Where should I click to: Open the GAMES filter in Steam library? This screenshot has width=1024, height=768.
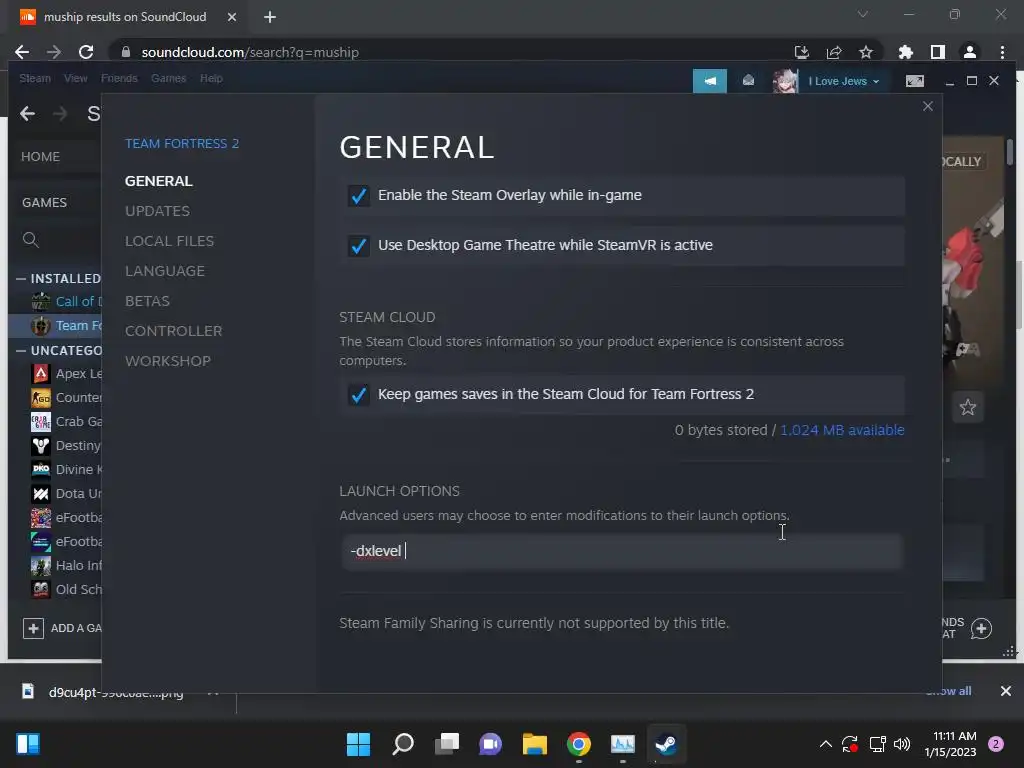point(44,202)
